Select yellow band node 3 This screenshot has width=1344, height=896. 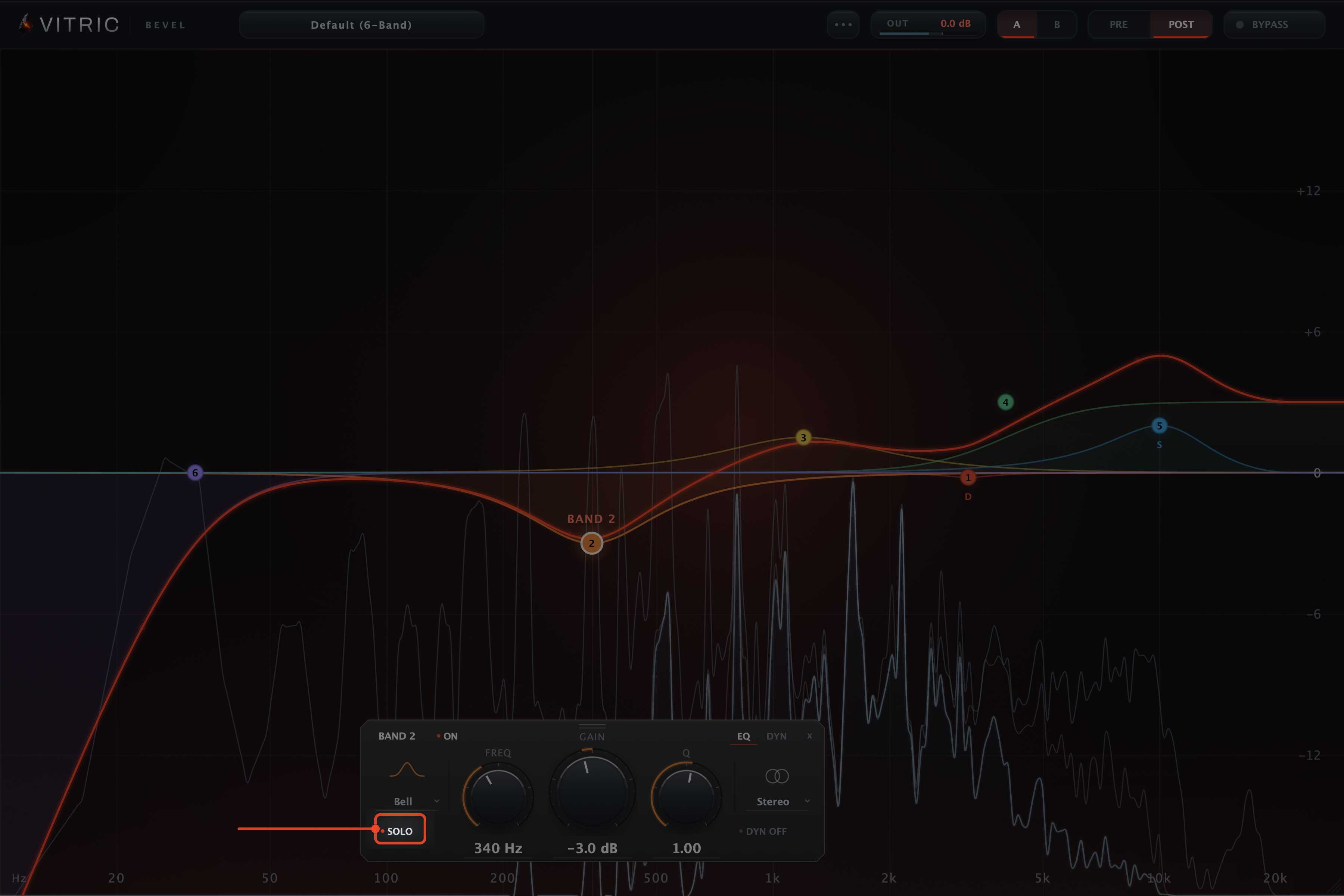pyautogui.click(x=803, y=438)
